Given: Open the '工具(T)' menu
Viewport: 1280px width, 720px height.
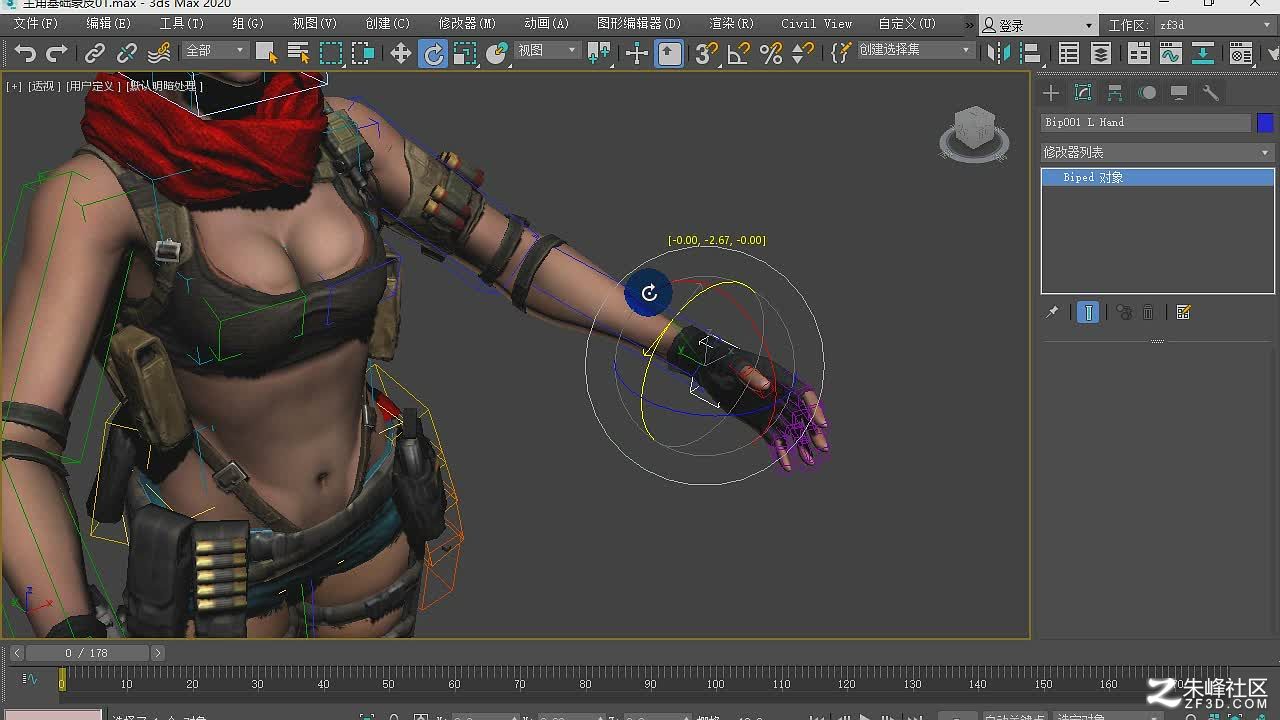Looking at the screenshot, I should click(x=181, y=23).
